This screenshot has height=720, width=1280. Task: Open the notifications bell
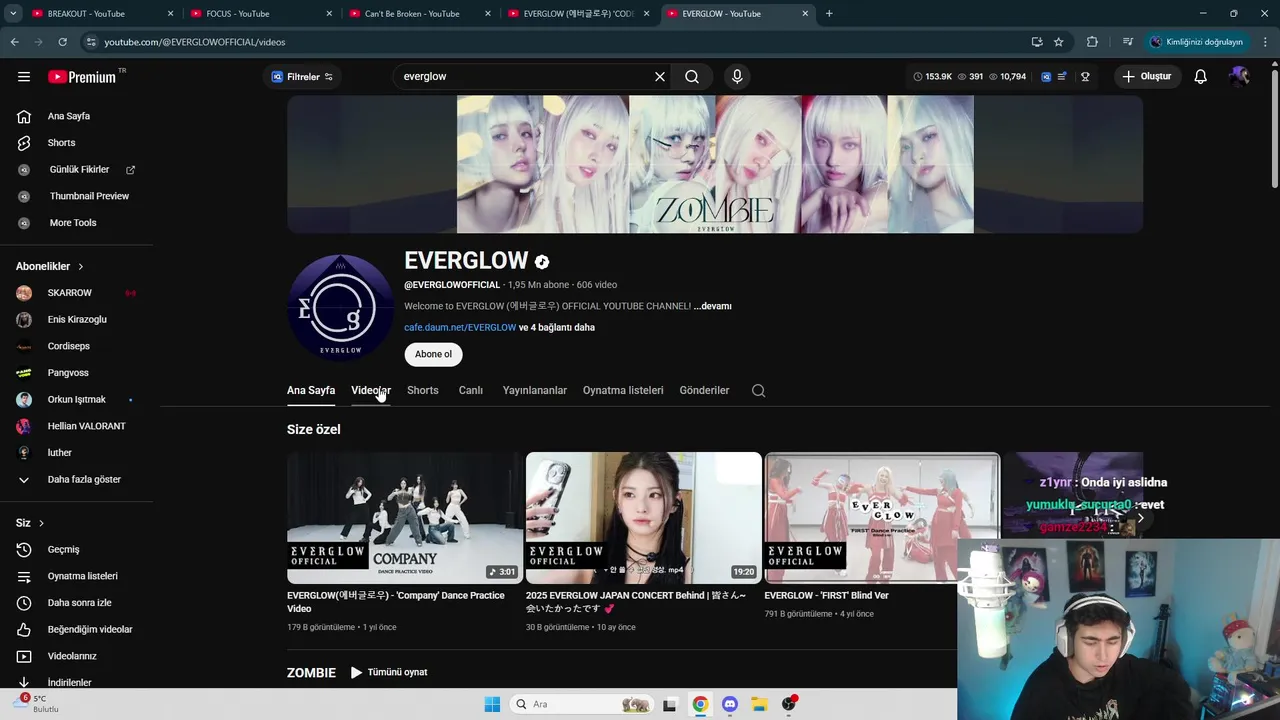1200,77
